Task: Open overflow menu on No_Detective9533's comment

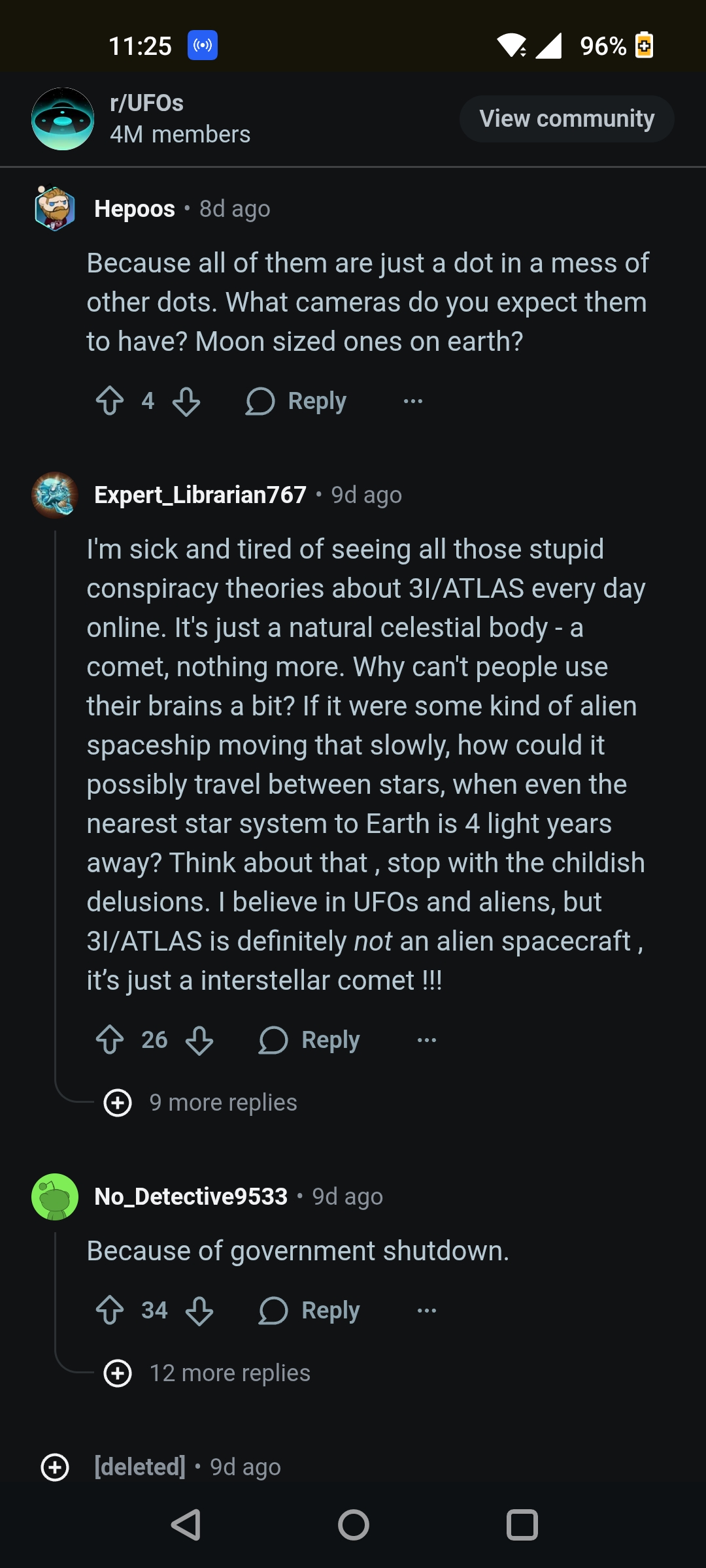Action: point(427,1311)
